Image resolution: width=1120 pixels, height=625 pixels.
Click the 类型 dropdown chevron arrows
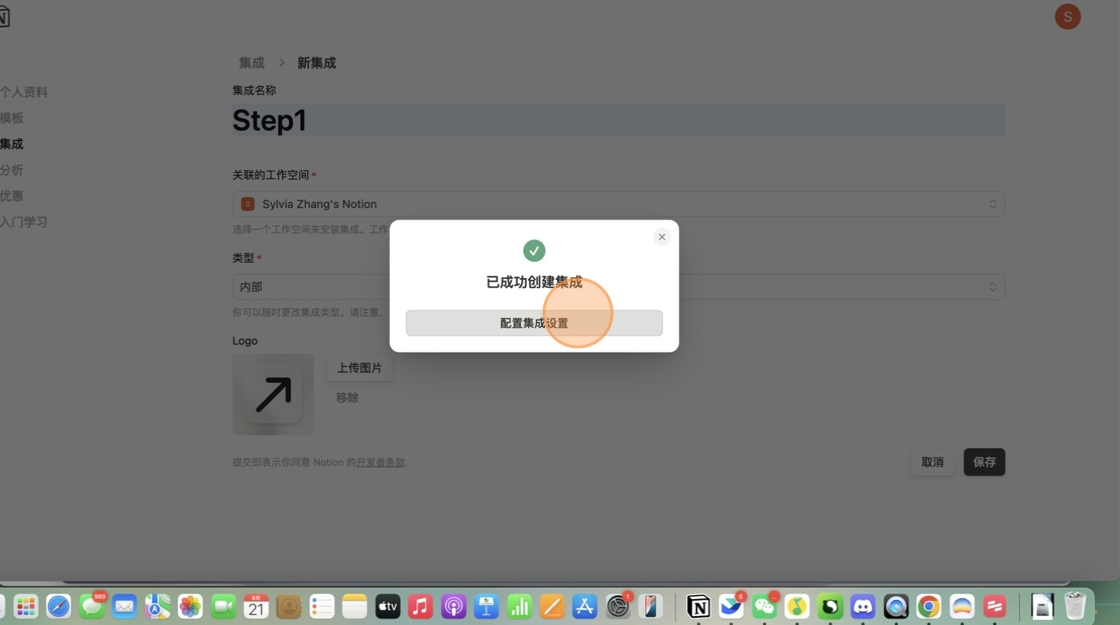coord(992,287)
